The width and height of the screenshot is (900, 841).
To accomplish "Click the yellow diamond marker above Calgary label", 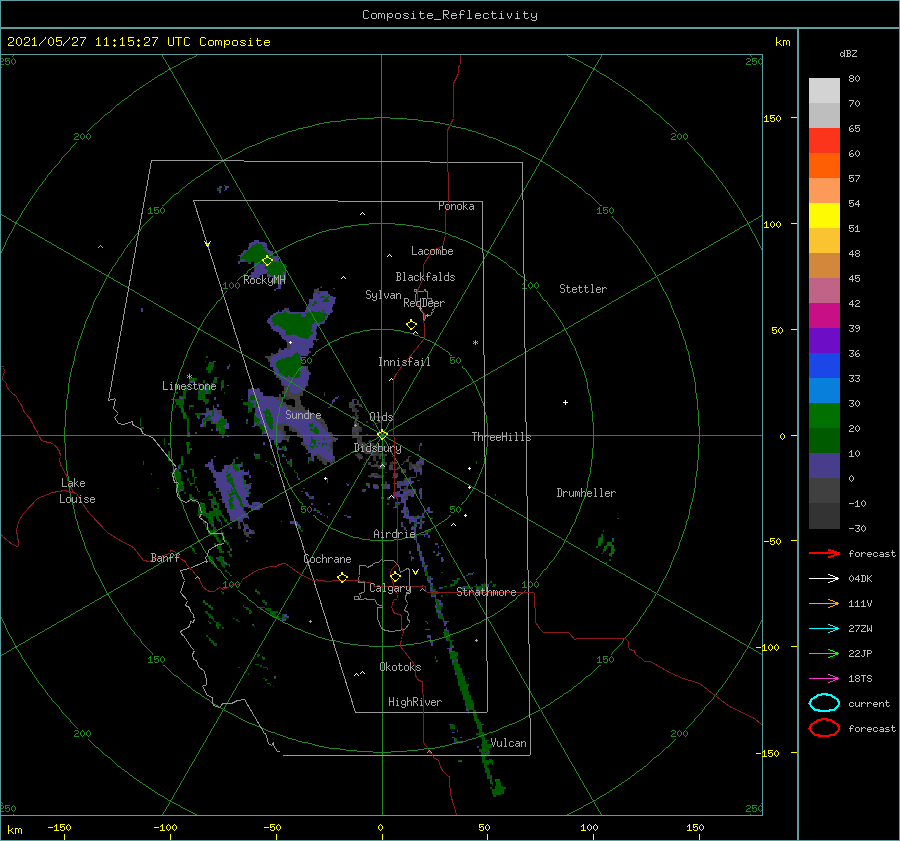I will (395, 576).
